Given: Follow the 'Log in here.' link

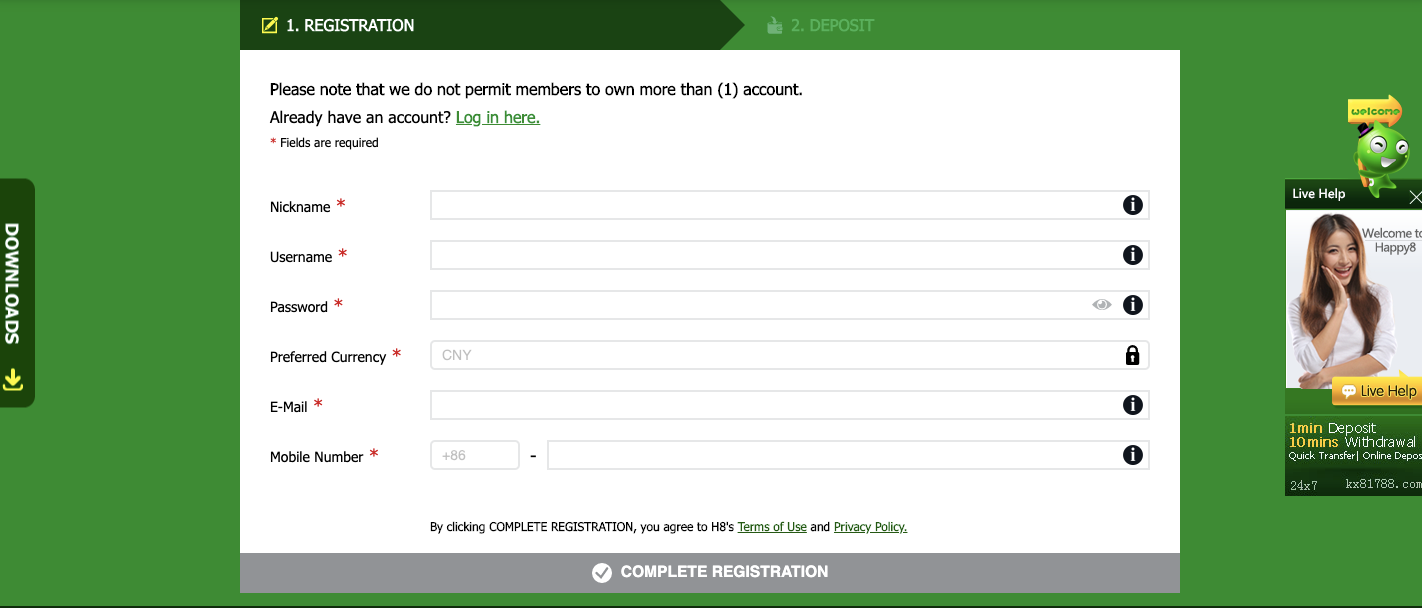Looking at the screenshot, I should pyautogui.click(x=497, y=118).
